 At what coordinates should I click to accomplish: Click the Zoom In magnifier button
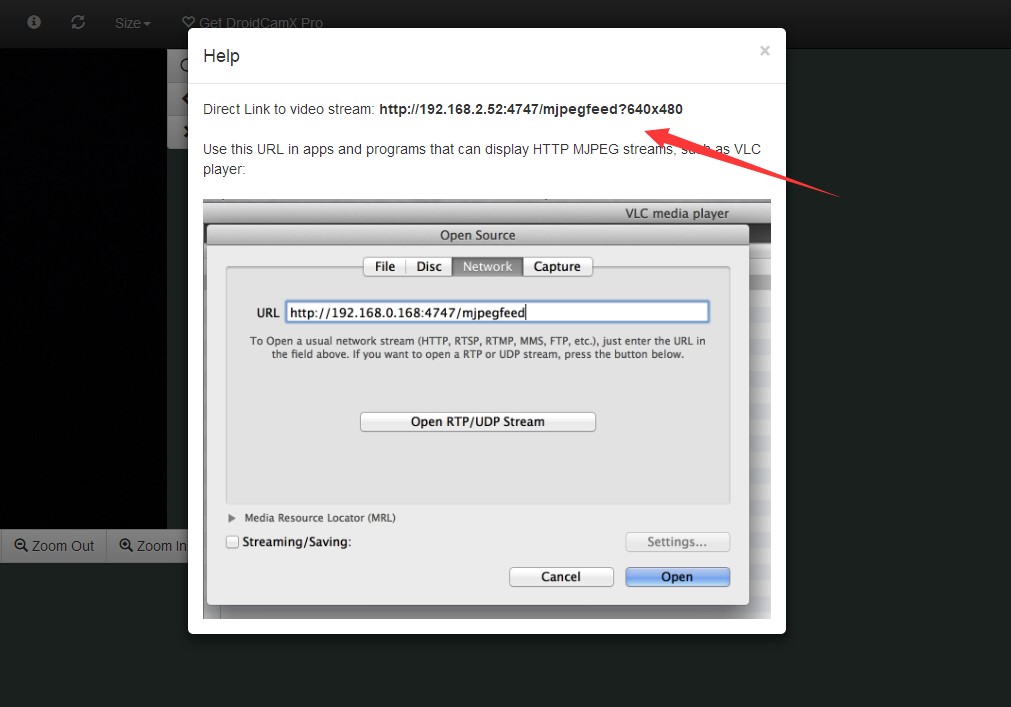click(150, 546)
